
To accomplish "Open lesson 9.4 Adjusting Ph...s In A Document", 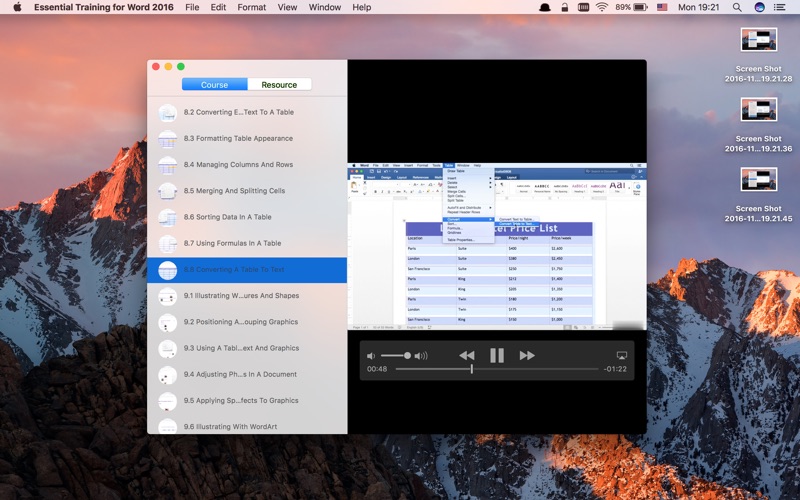I will [x=247, y=374].
